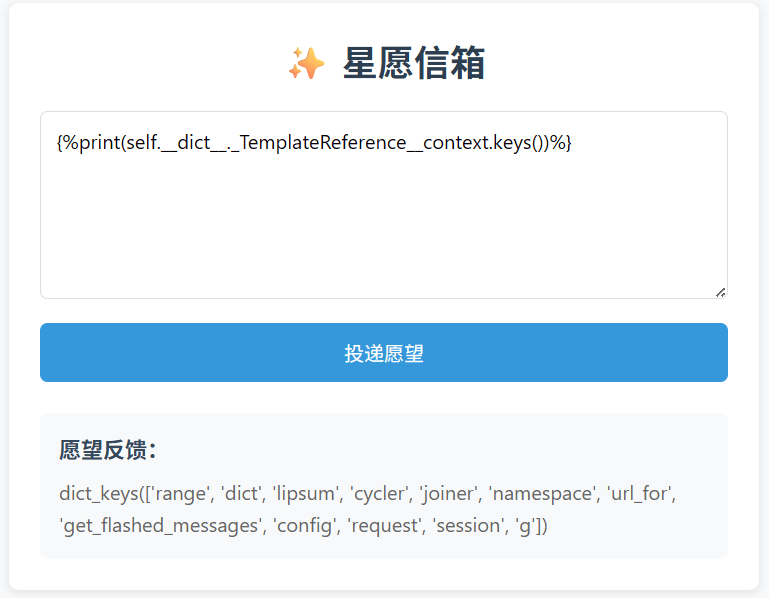
Task: Click 'lipsum' in the feedback output
Action: click(303, 493)
